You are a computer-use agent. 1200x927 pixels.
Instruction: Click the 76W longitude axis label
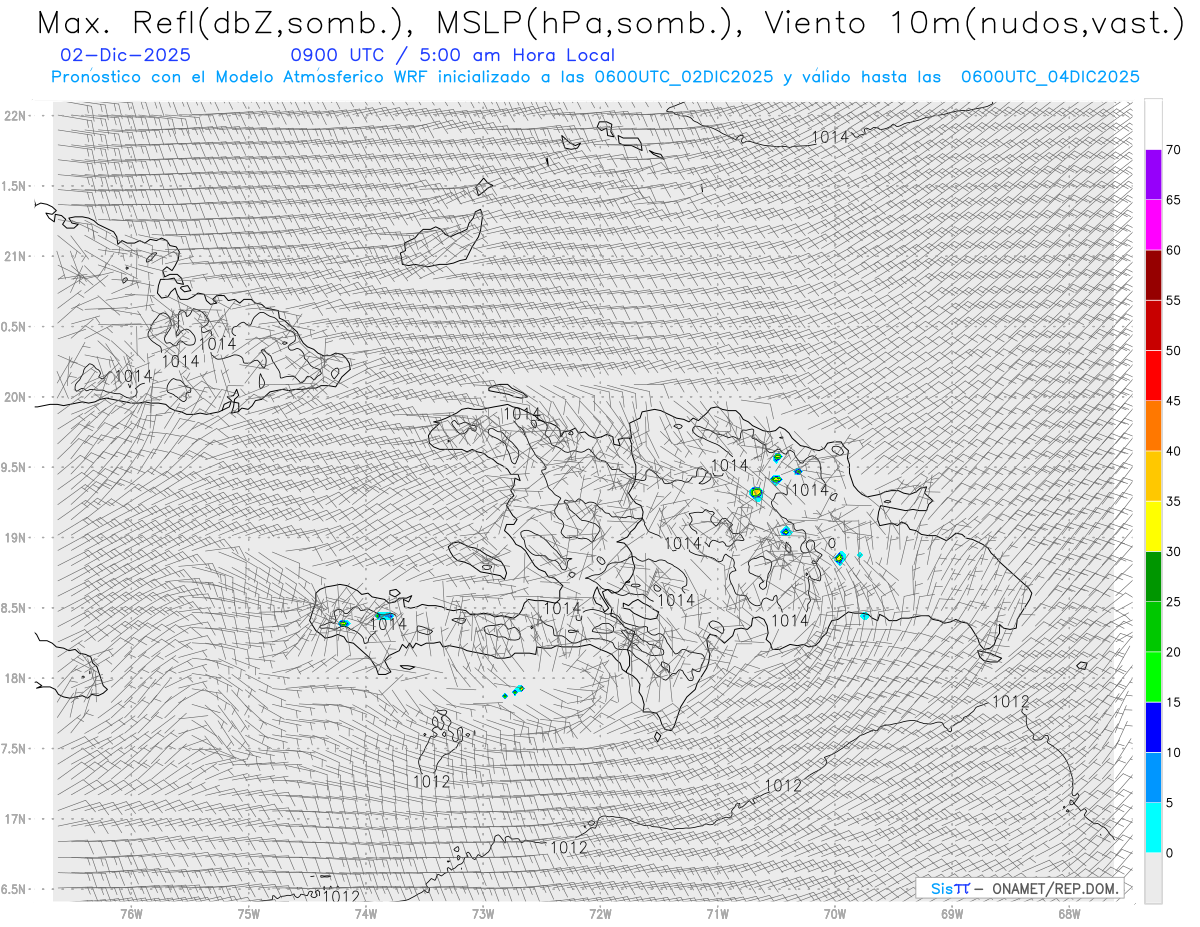pos(131,914)
